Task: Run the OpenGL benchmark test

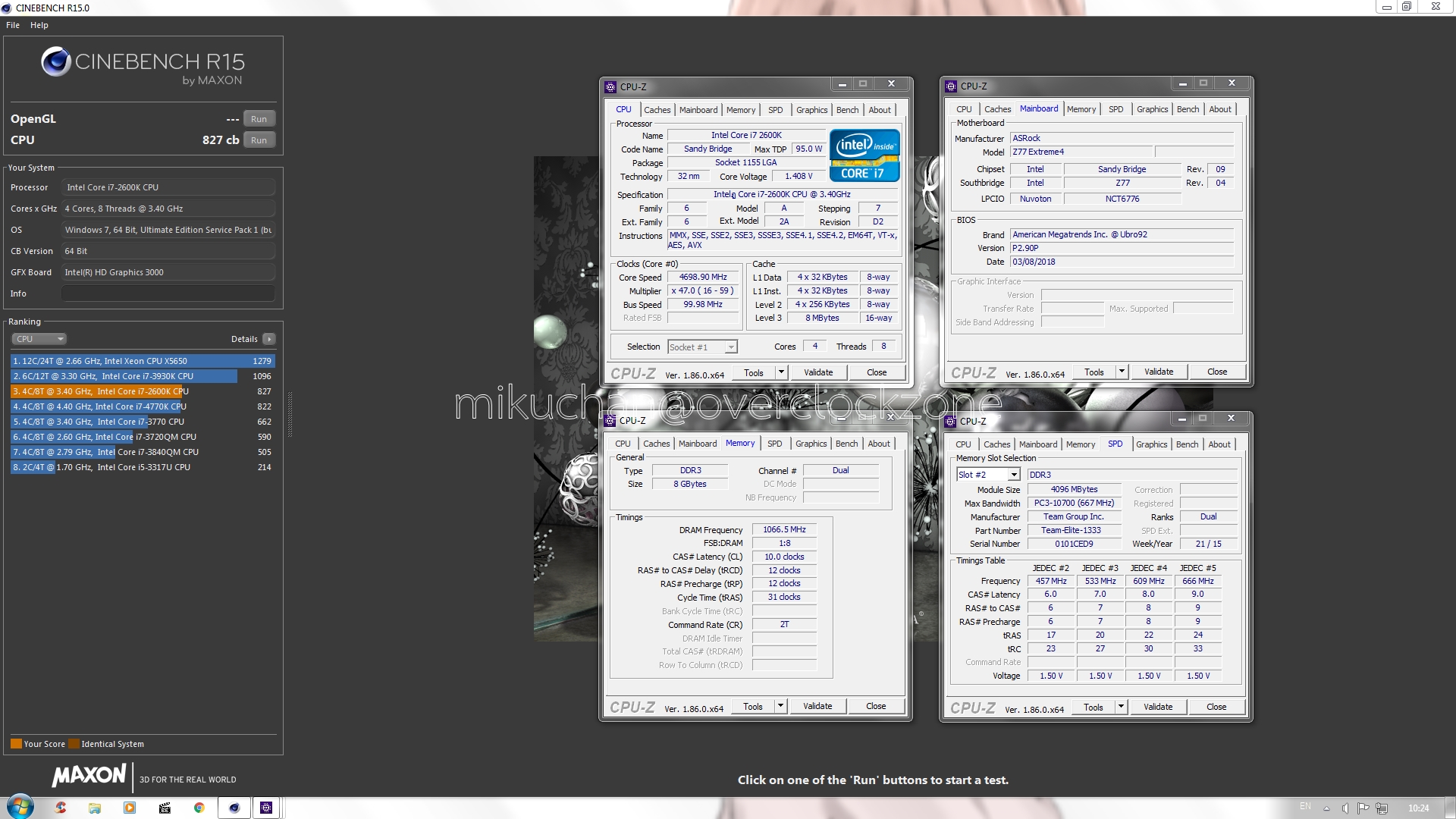Action: [x=259, y=119]
